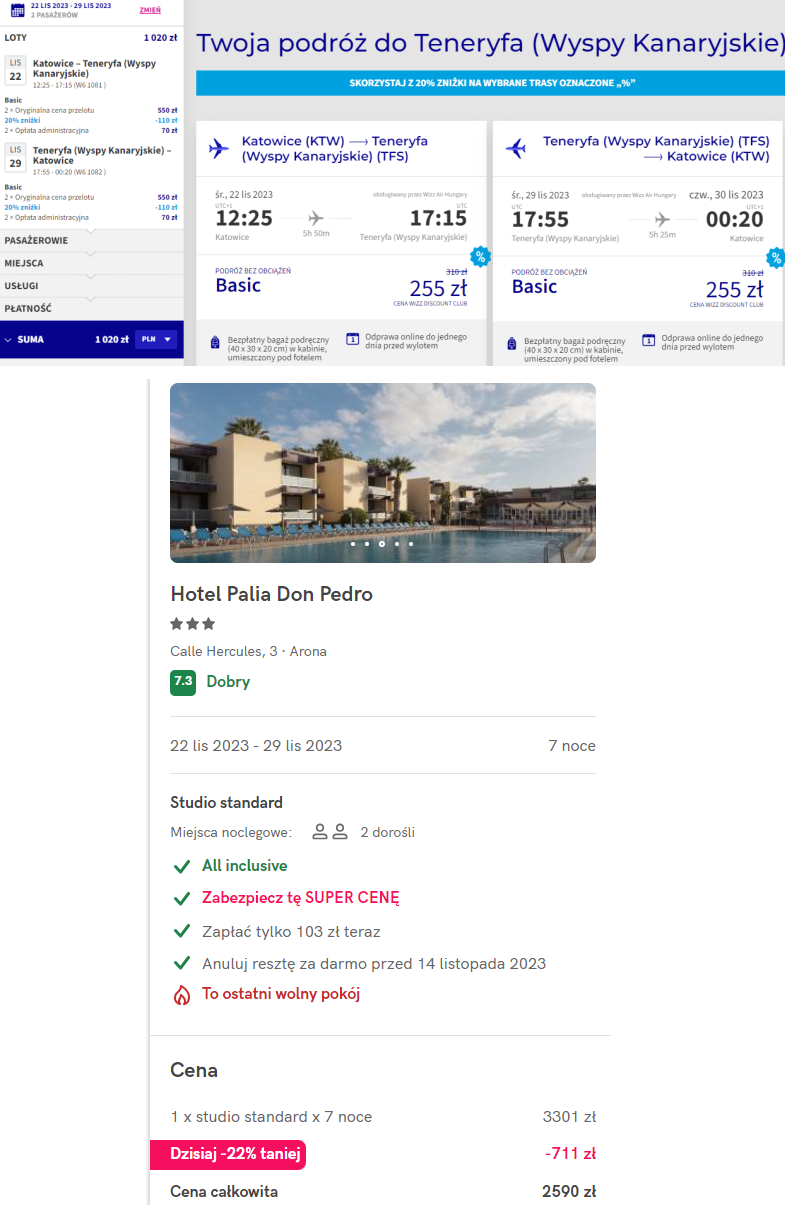
Task: Click the return arrival time 00:20
Action: pos(734,218)
